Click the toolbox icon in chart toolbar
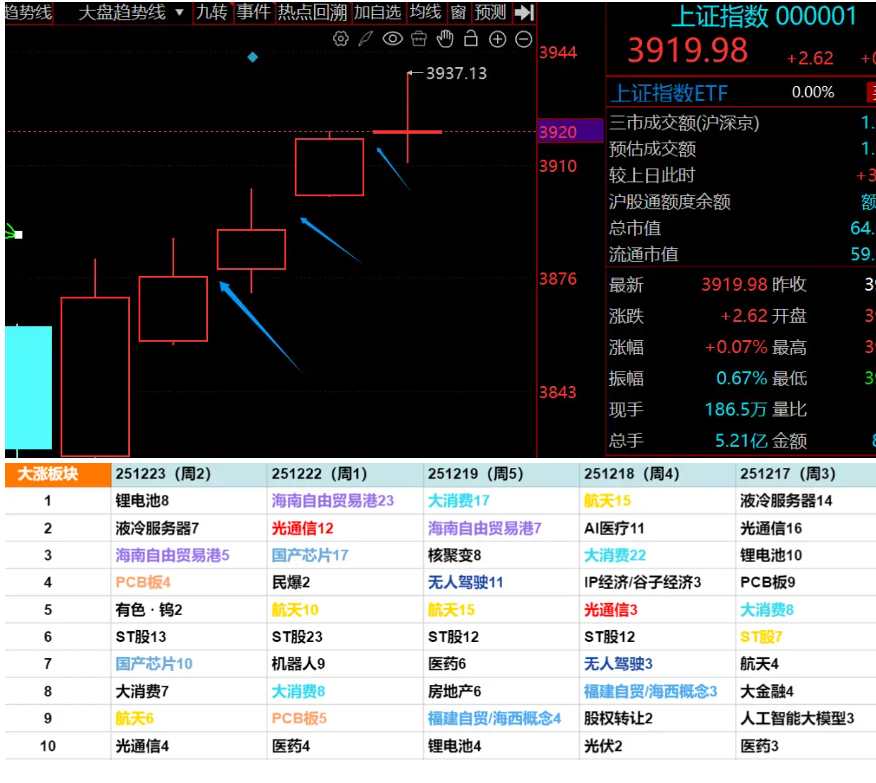The height and width of the screenshot is (783, 876). click(418, 39)
